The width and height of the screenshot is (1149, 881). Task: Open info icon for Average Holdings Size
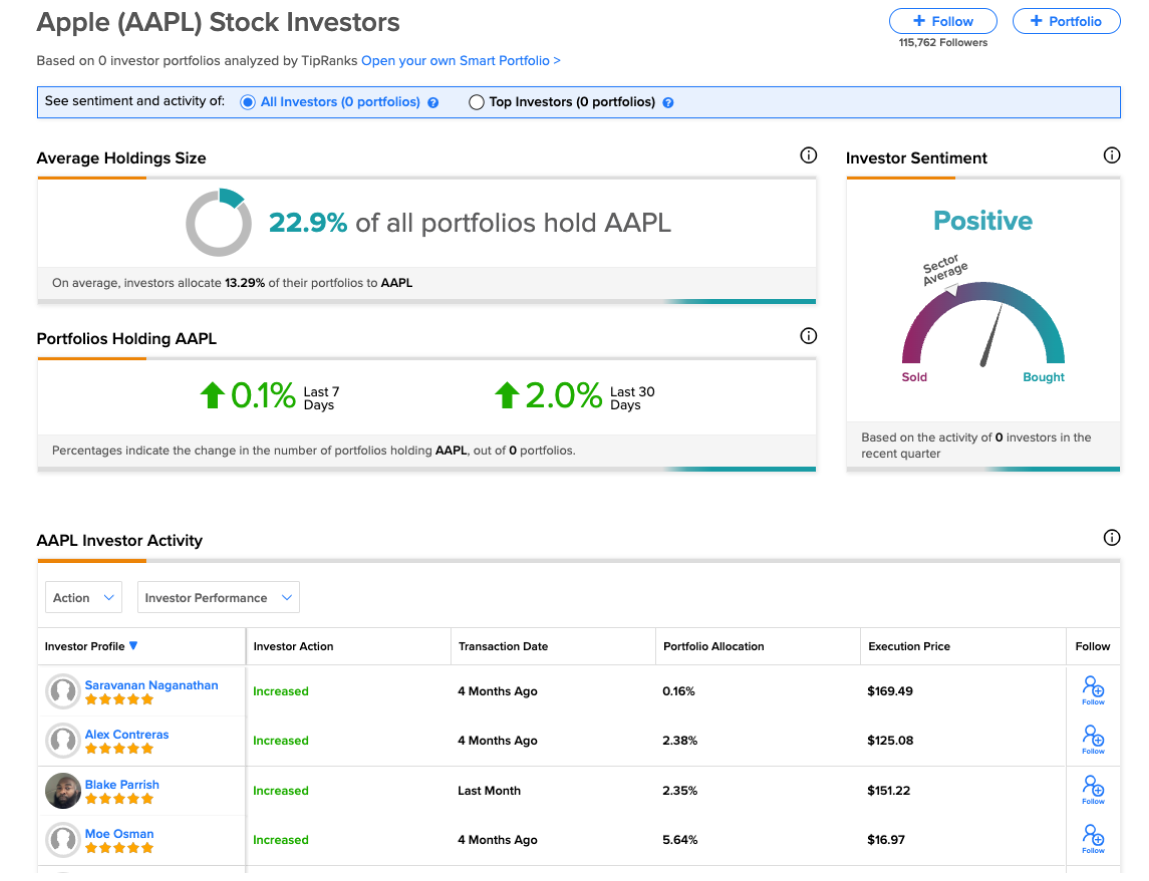[808, 155]
